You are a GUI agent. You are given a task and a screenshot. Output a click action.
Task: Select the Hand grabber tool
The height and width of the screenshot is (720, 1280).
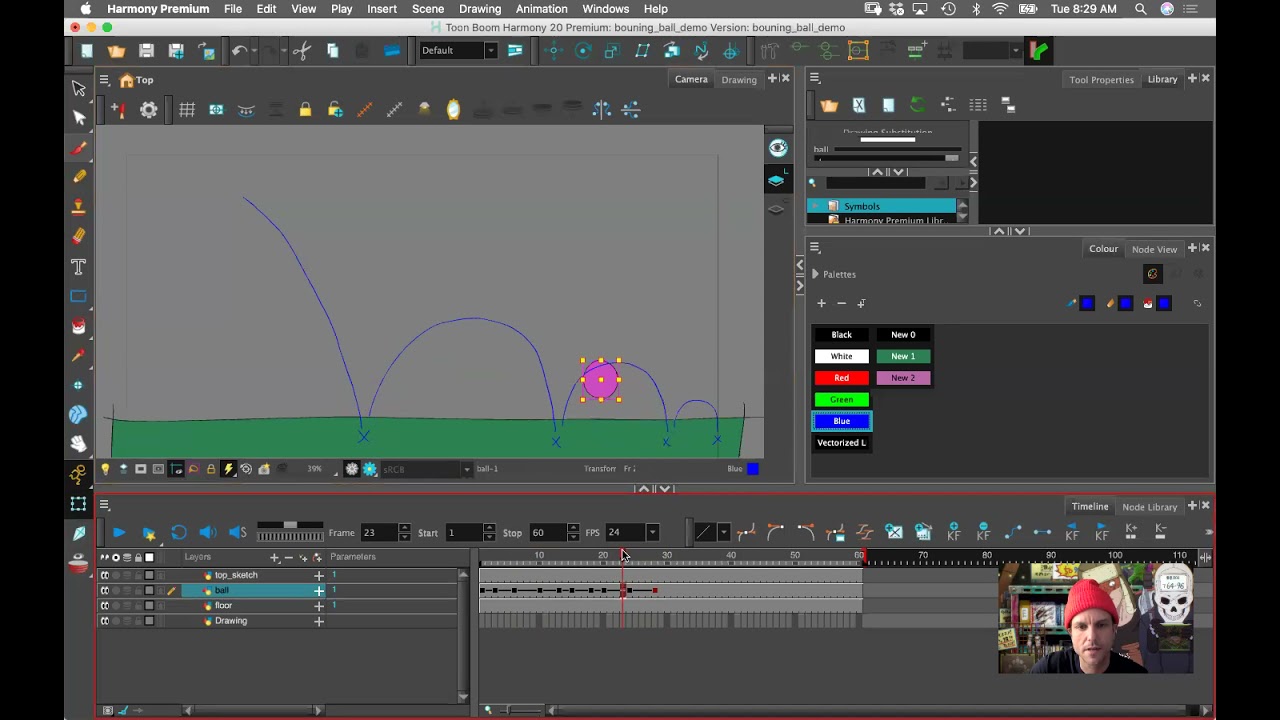[x=79, y=444]
